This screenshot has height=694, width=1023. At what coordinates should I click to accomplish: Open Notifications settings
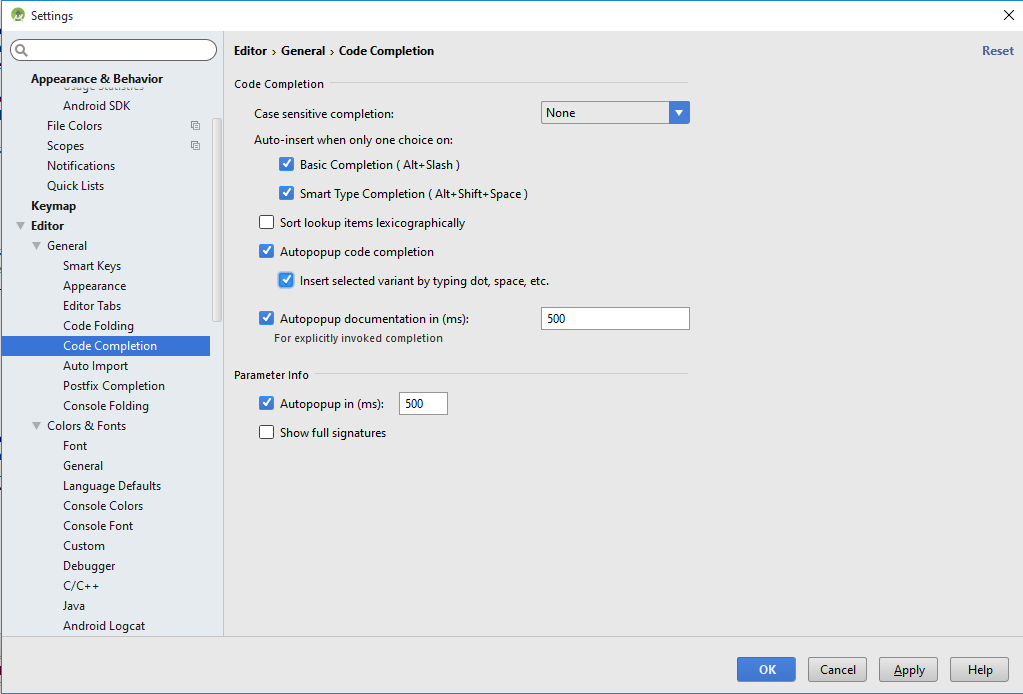coord(81,166)
